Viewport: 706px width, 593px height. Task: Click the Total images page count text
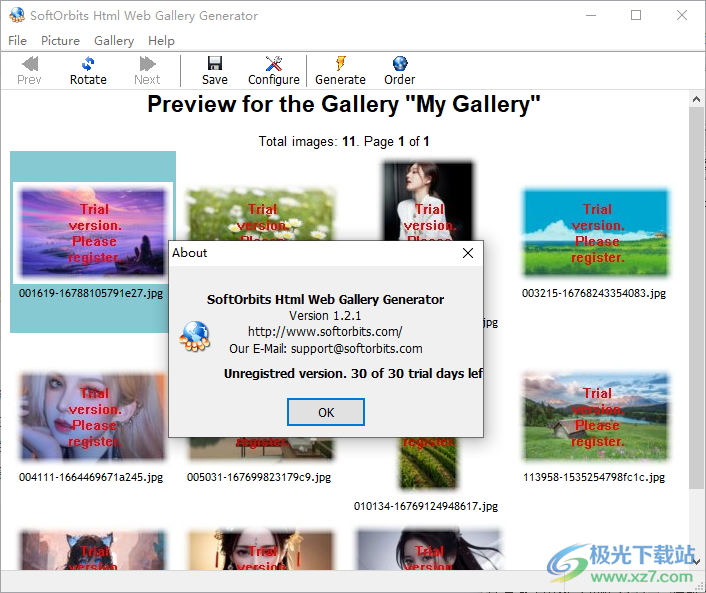tap(344, 141)
